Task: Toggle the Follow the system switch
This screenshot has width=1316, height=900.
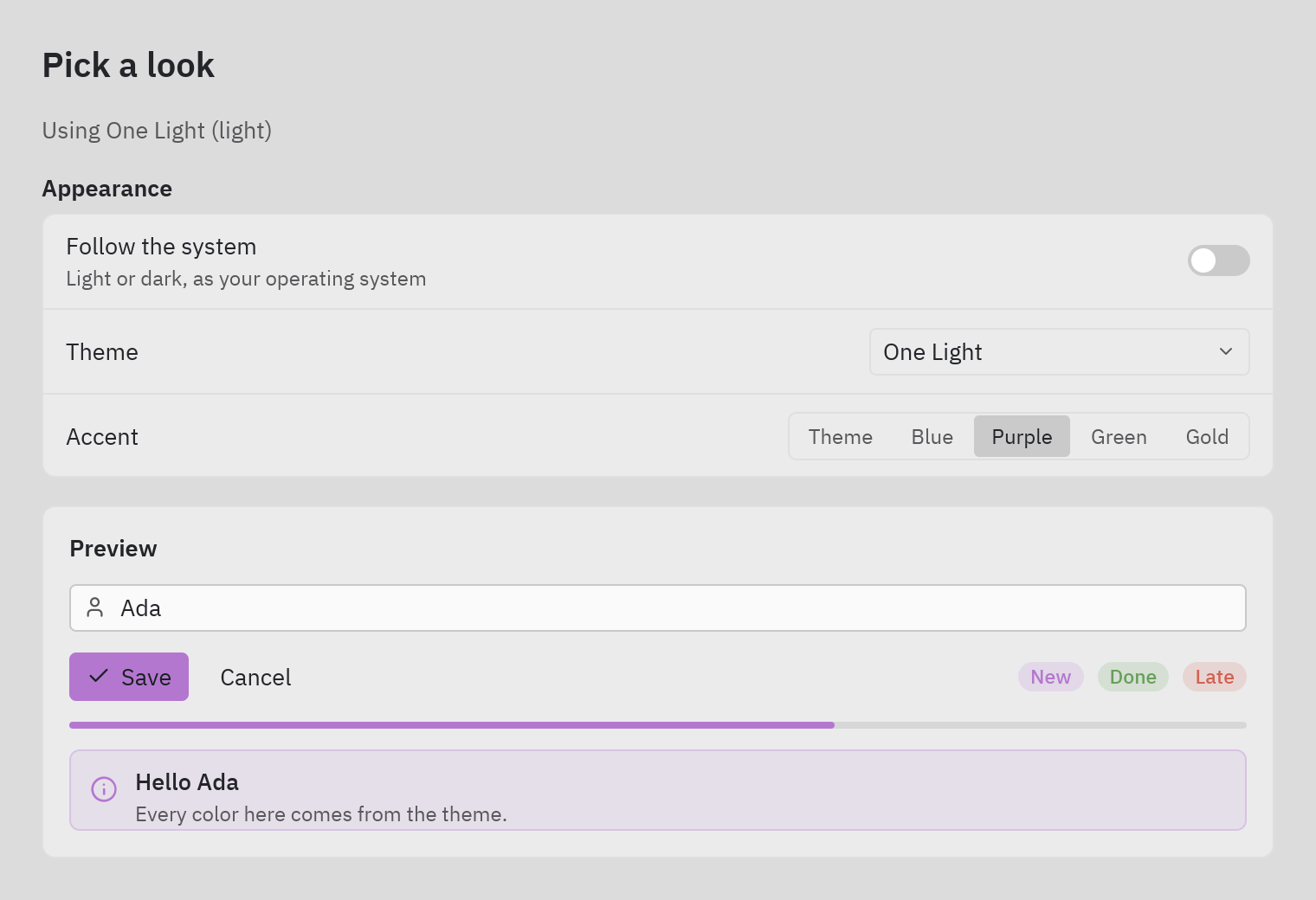Action: click(x=1218, y=260)
